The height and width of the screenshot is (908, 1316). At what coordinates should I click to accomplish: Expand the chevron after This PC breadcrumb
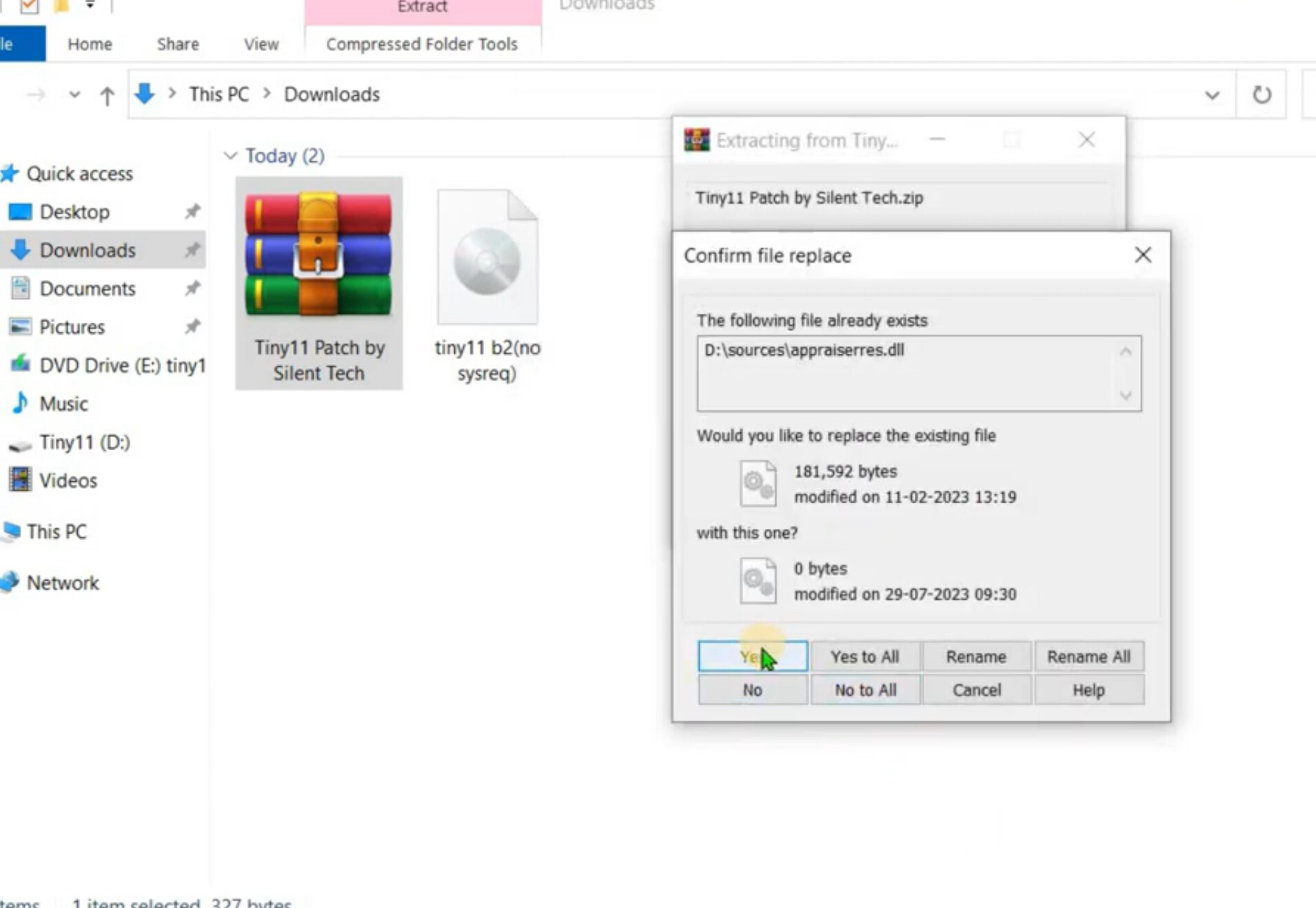coord(267,93)
